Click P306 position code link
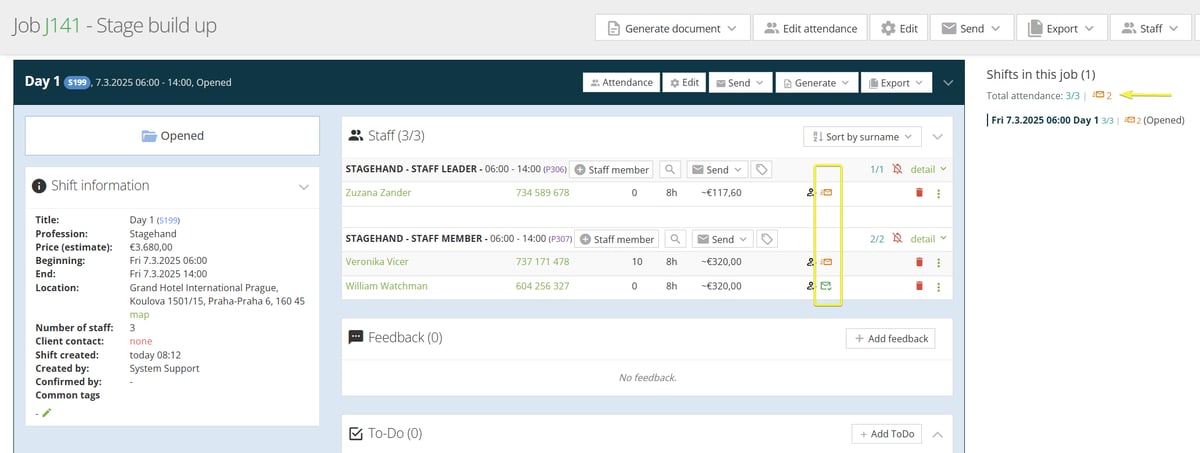The width and height of the screenshot is (1200, 453). (x=555, y=170)
